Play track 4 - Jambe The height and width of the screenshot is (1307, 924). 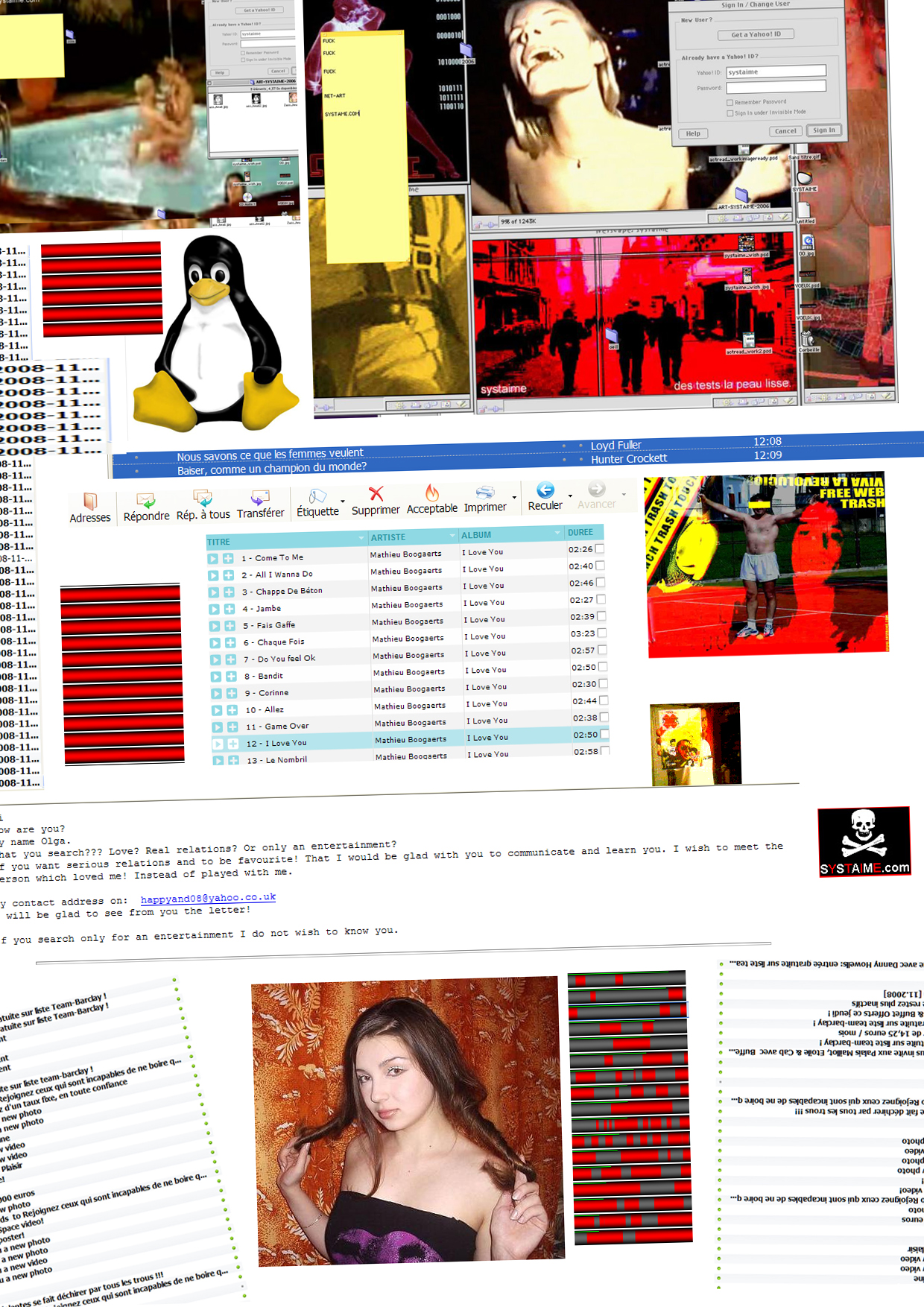[x=214, y=610]
